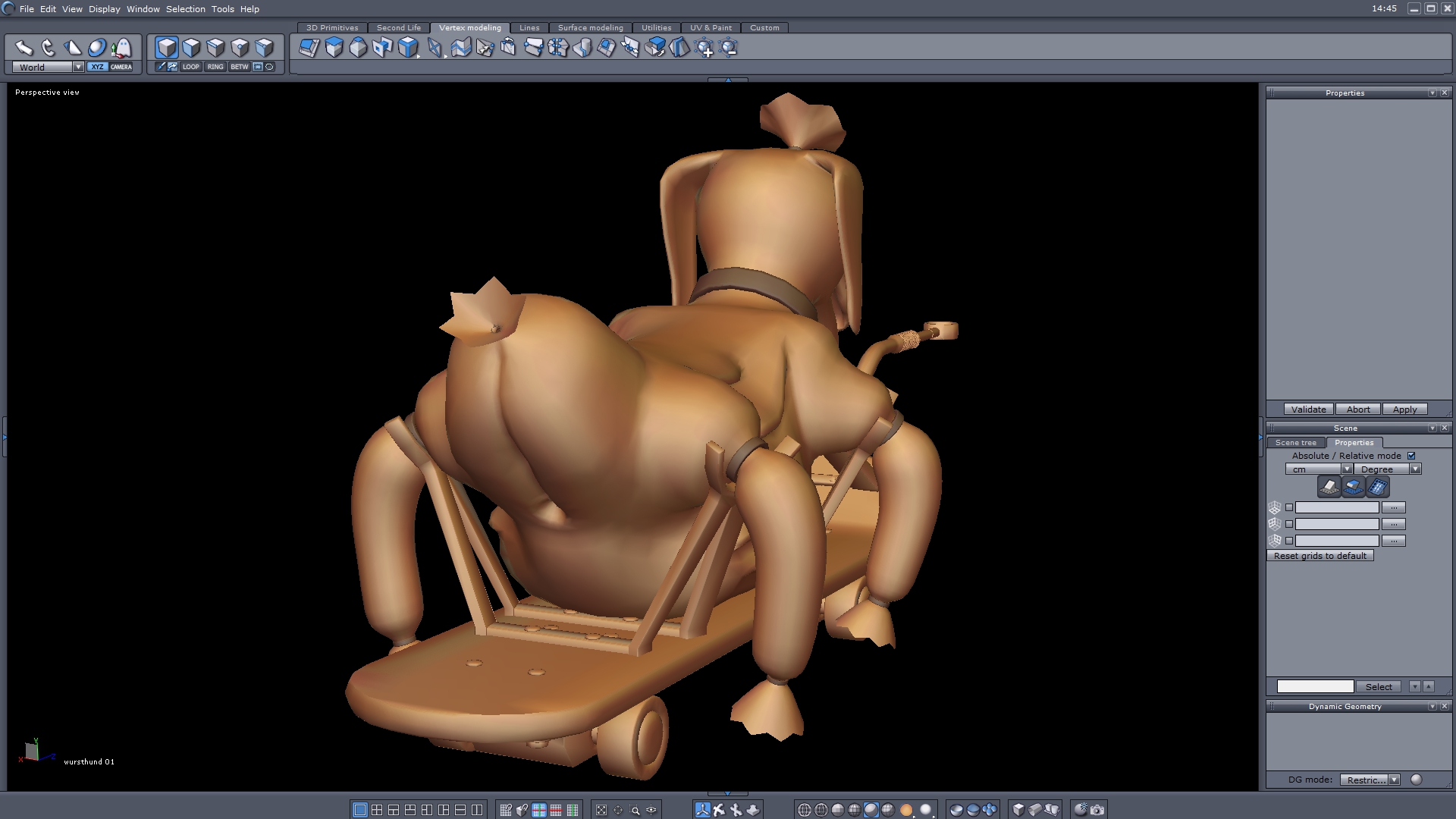Enable the first grid checkbox
1456x819 pixels.
click(x=1289, y=507)
